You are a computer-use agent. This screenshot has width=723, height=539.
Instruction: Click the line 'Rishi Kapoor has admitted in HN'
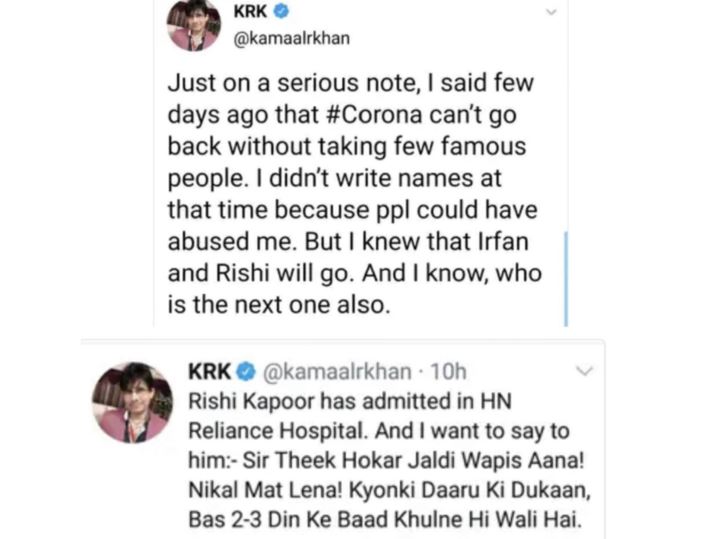click(350, 401)
